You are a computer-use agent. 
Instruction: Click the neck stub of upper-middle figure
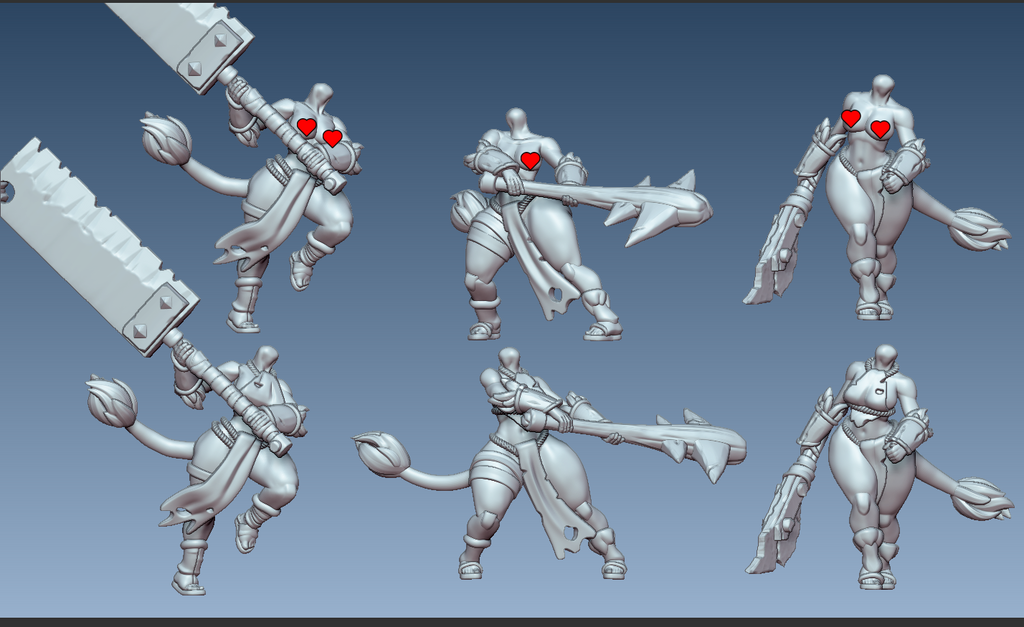(516, 120)
